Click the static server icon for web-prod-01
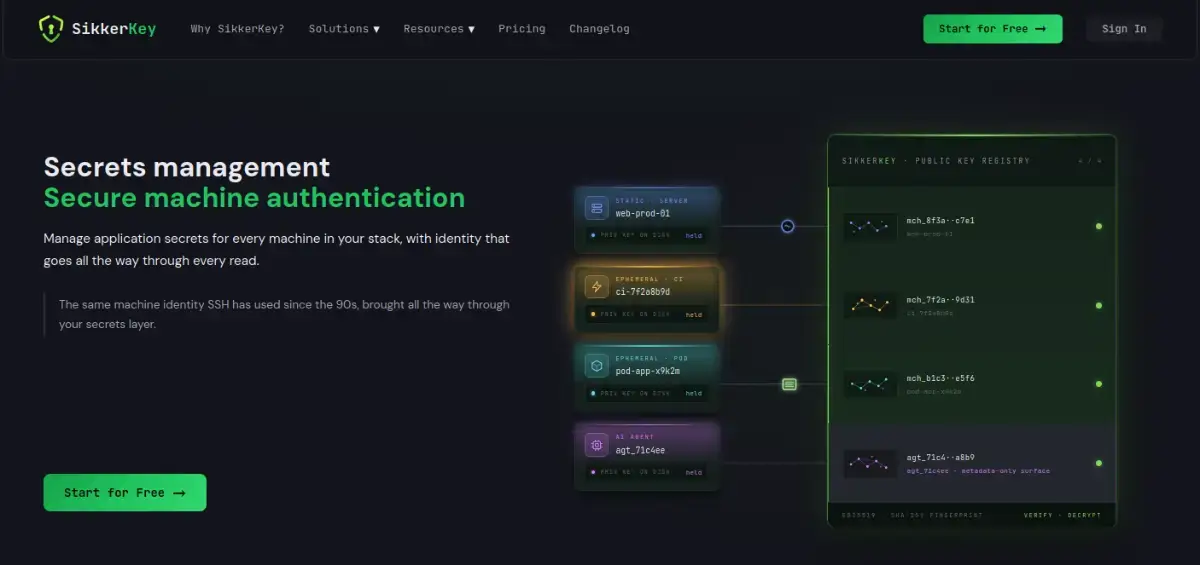Screen dimensions: 1200x565 (597, 208)
